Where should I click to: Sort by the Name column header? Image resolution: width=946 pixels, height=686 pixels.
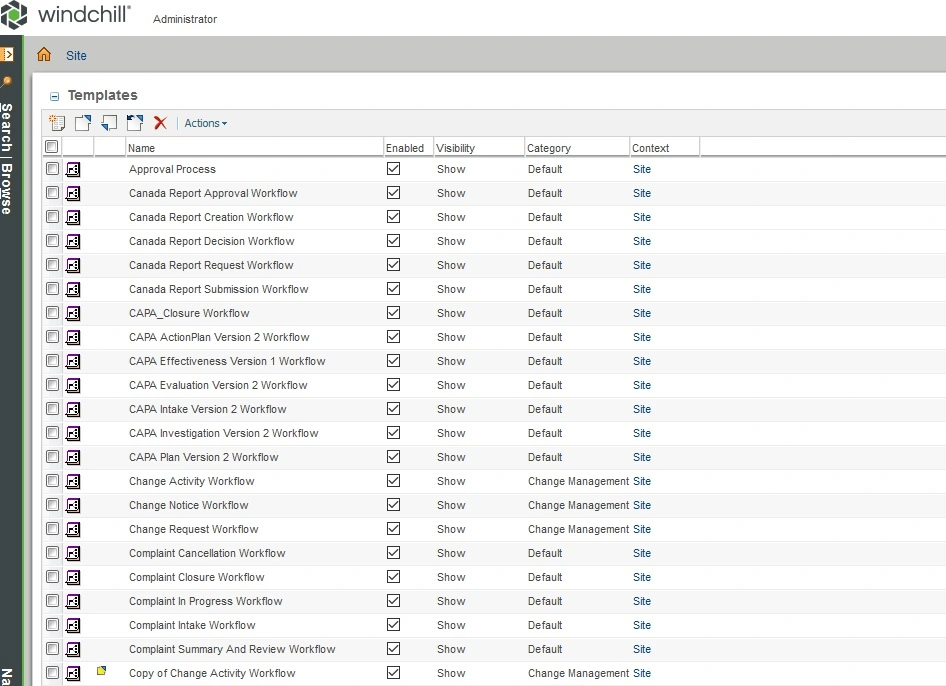(x=141, y=148)
